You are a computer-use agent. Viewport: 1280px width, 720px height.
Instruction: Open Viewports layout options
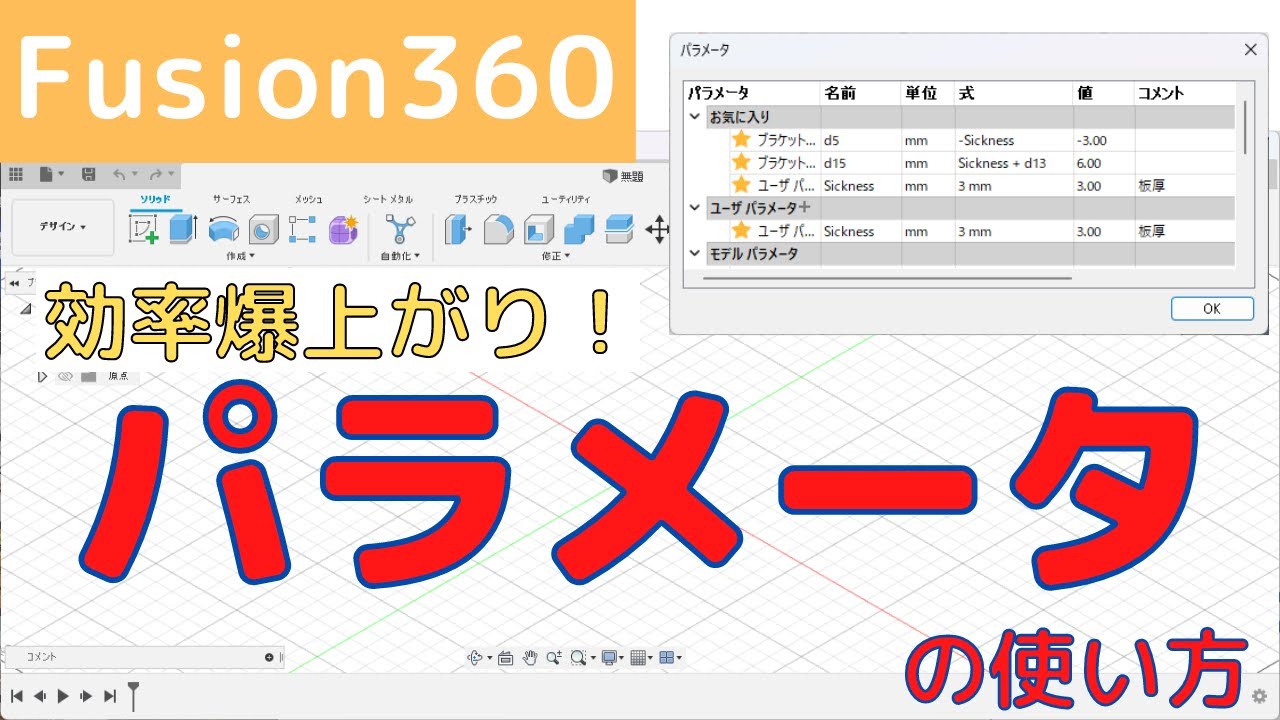click(666, 657)
